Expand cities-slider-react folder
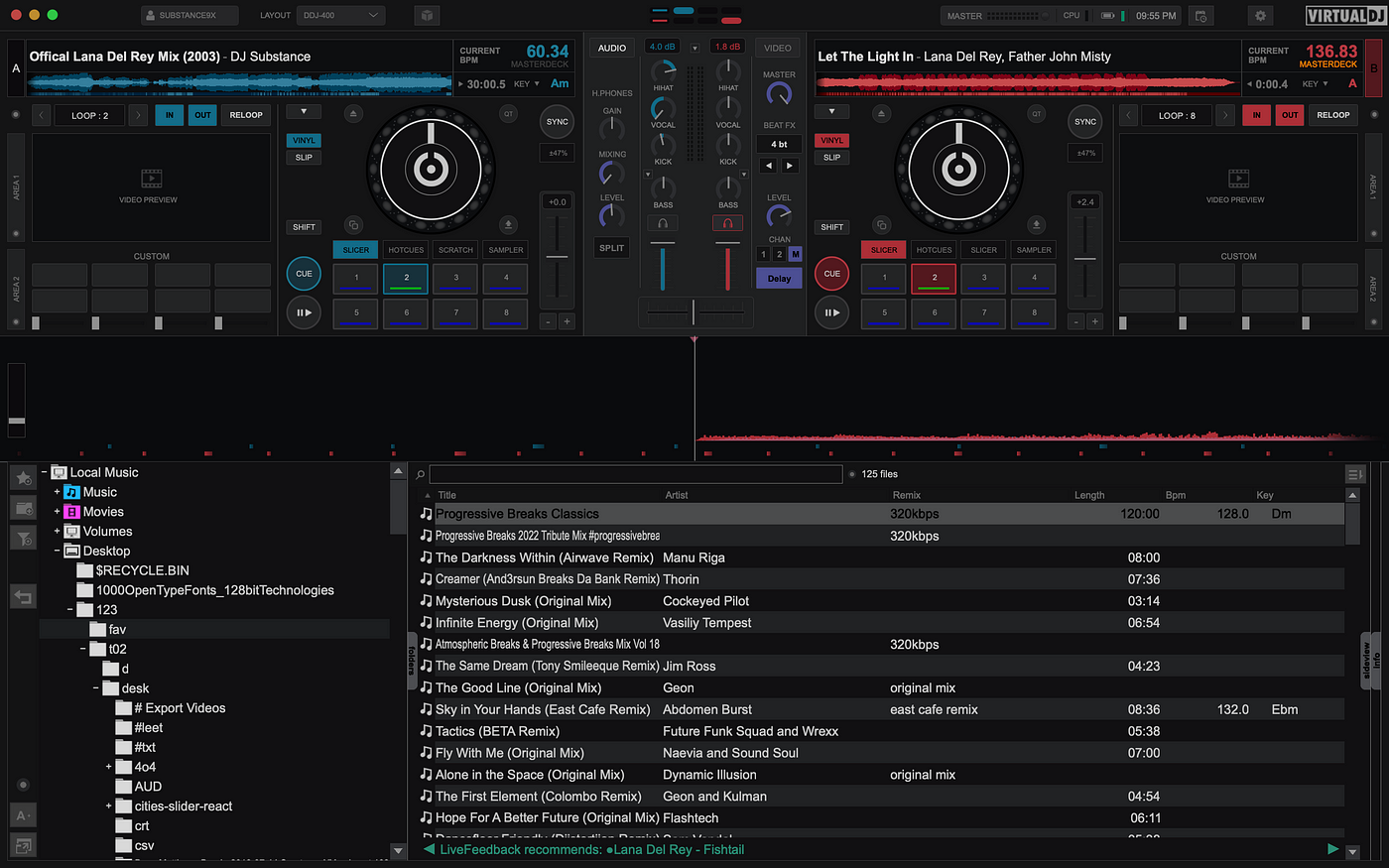 click(x=108, y=806)
